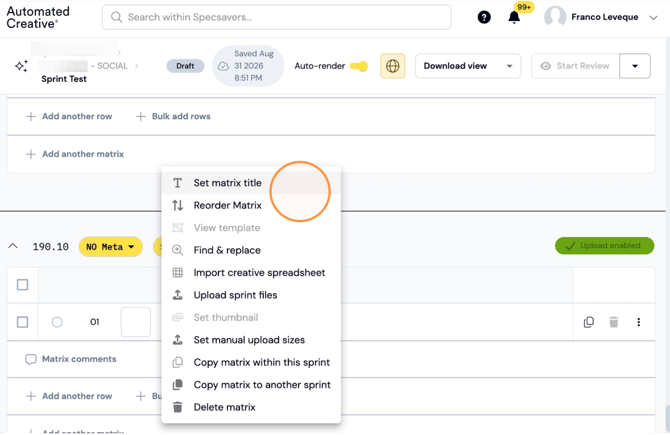Select Import creative spreadsheet option
Image resolution: width=670 pixels, height=435 pixels.
coord(251,273)
